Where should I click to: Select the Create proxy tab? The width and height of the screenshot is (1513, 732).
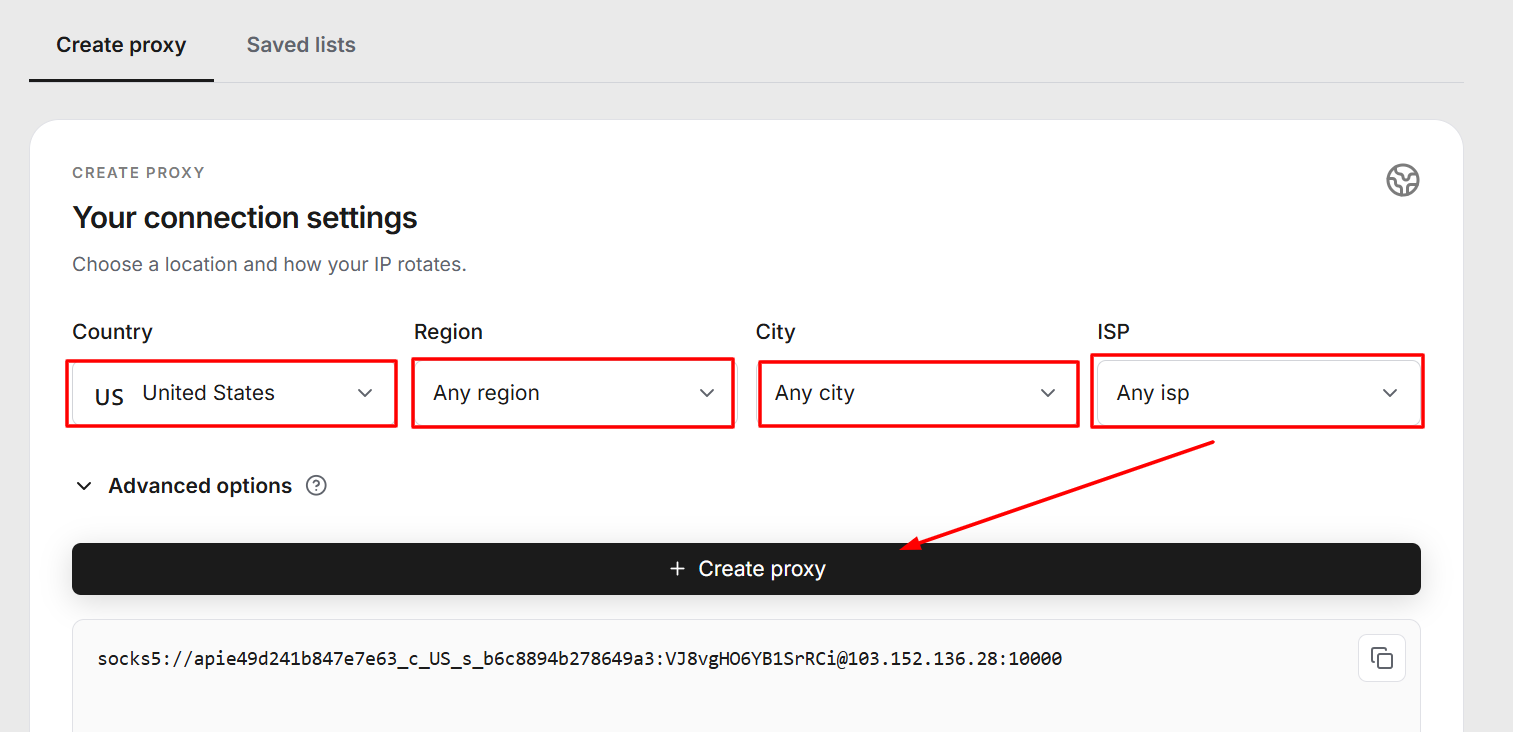click(121, 45)
